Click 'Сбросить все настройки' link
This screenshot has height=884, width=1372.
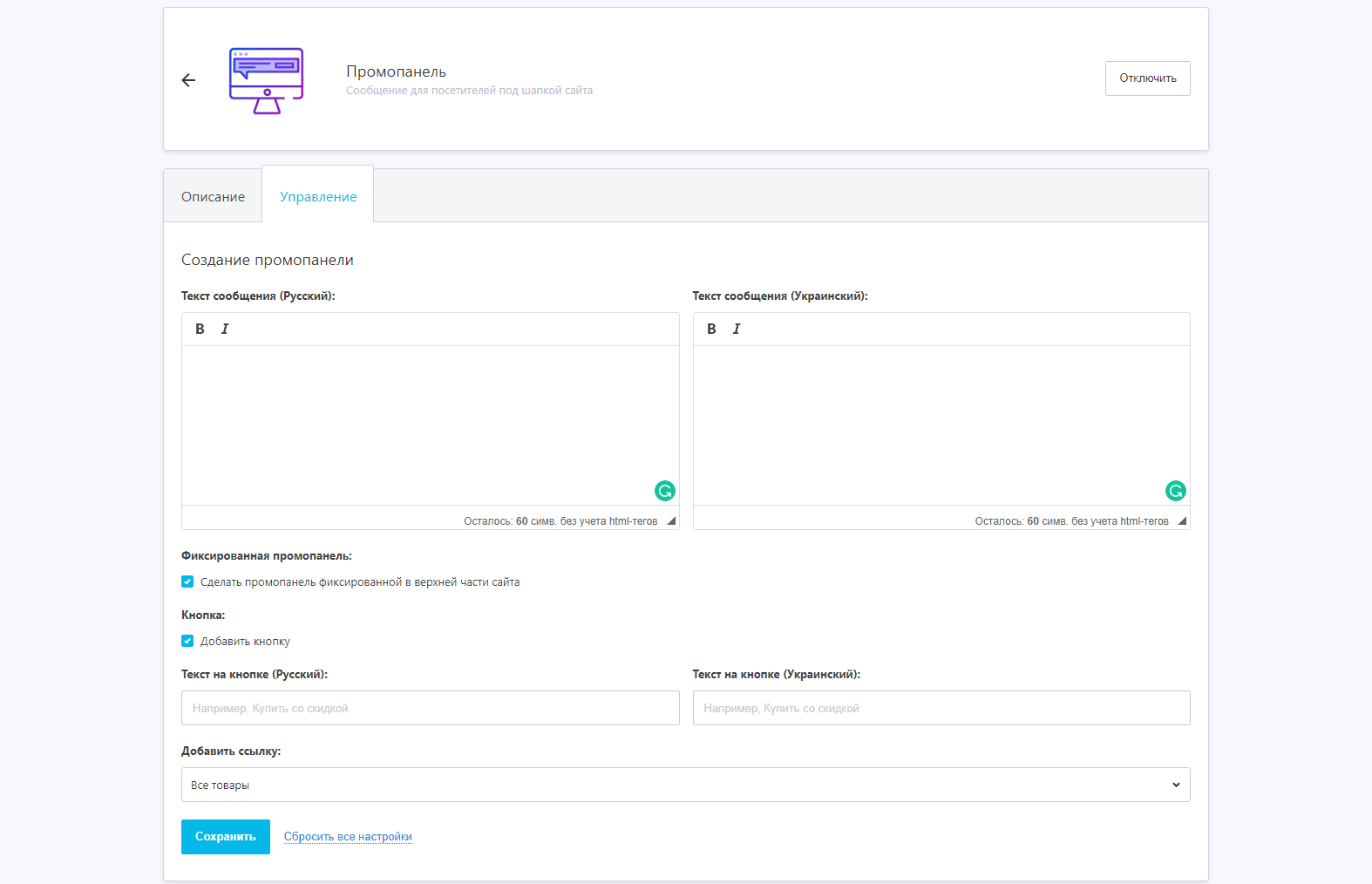[348, 837]
